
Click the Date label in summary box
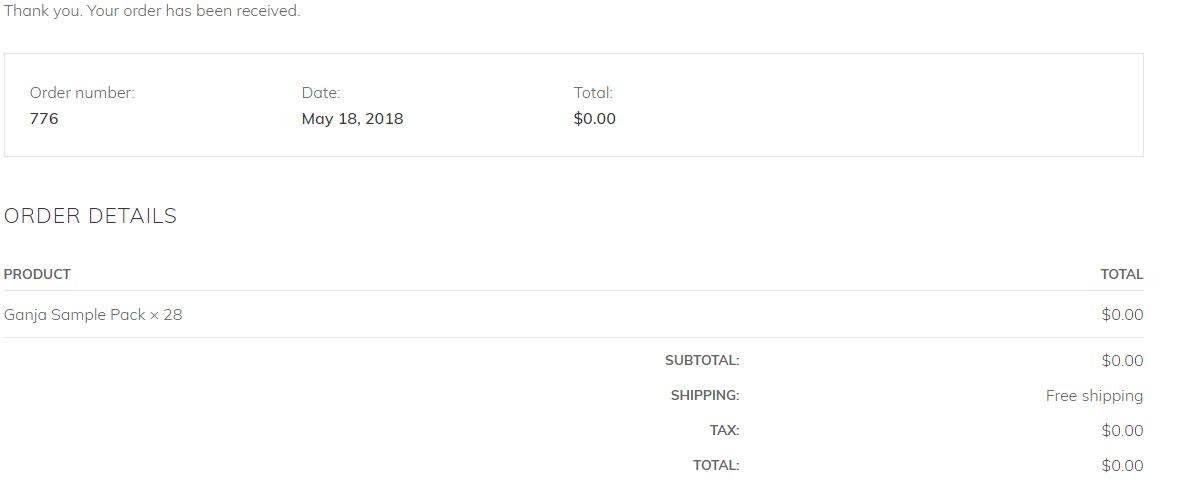coord(321,93)
